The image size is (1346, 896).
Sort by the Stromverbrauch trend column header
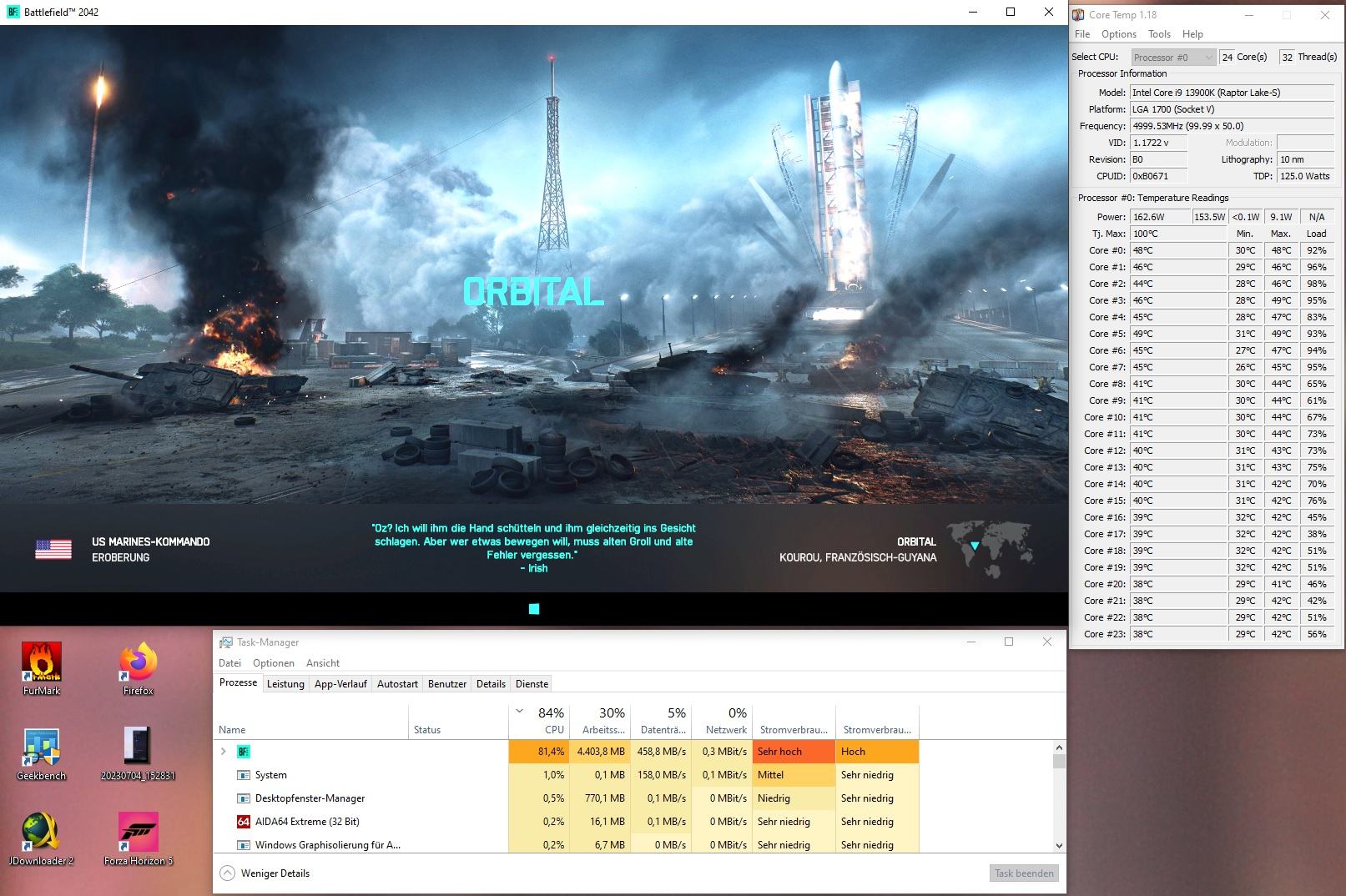coord(877,722)
